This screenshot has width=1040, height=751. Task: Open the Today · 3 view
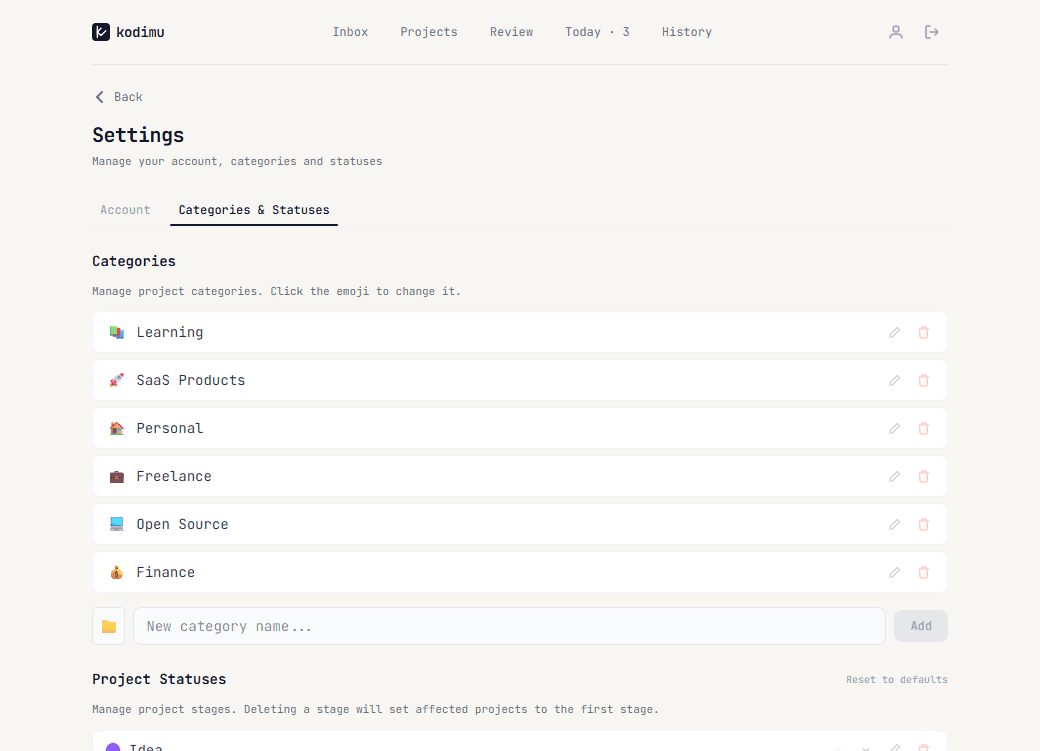point(597,32)
